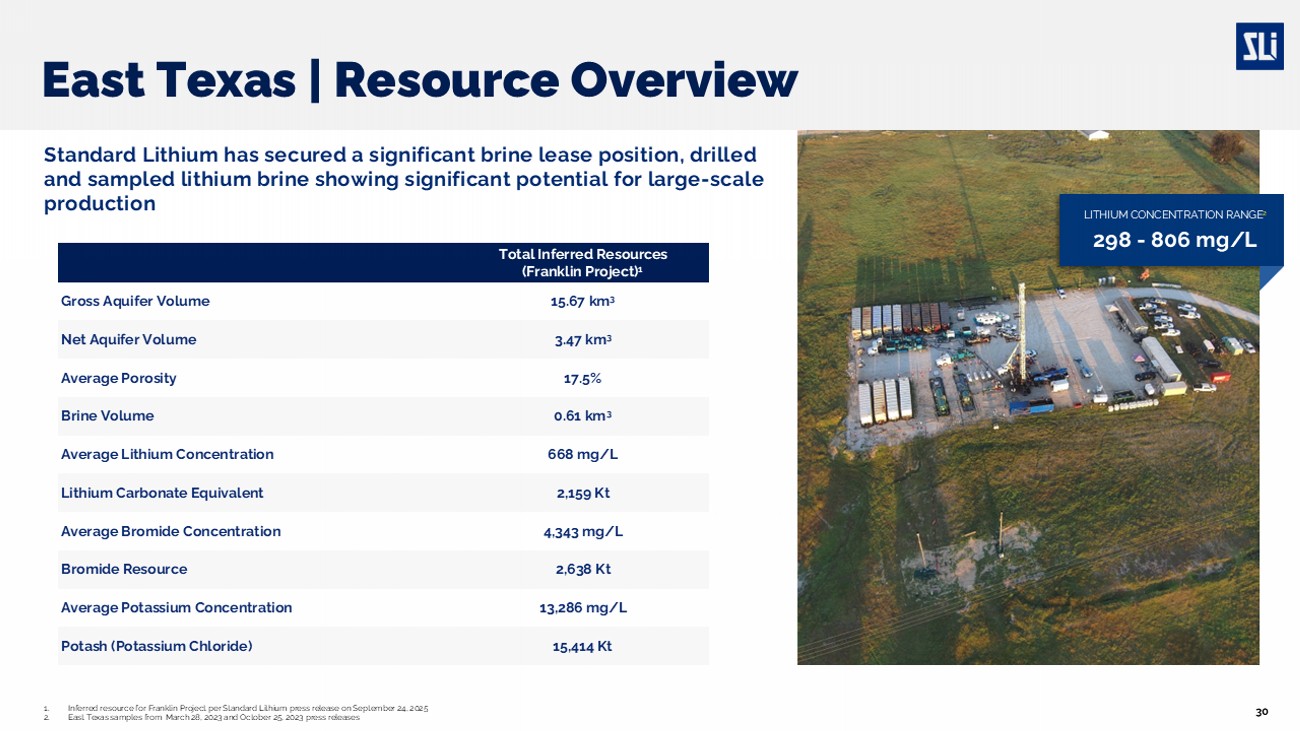Click the Potash (Potassium Chloride) row label
The height and width of the screenshot is (731, 1300).
click(156, 646)
